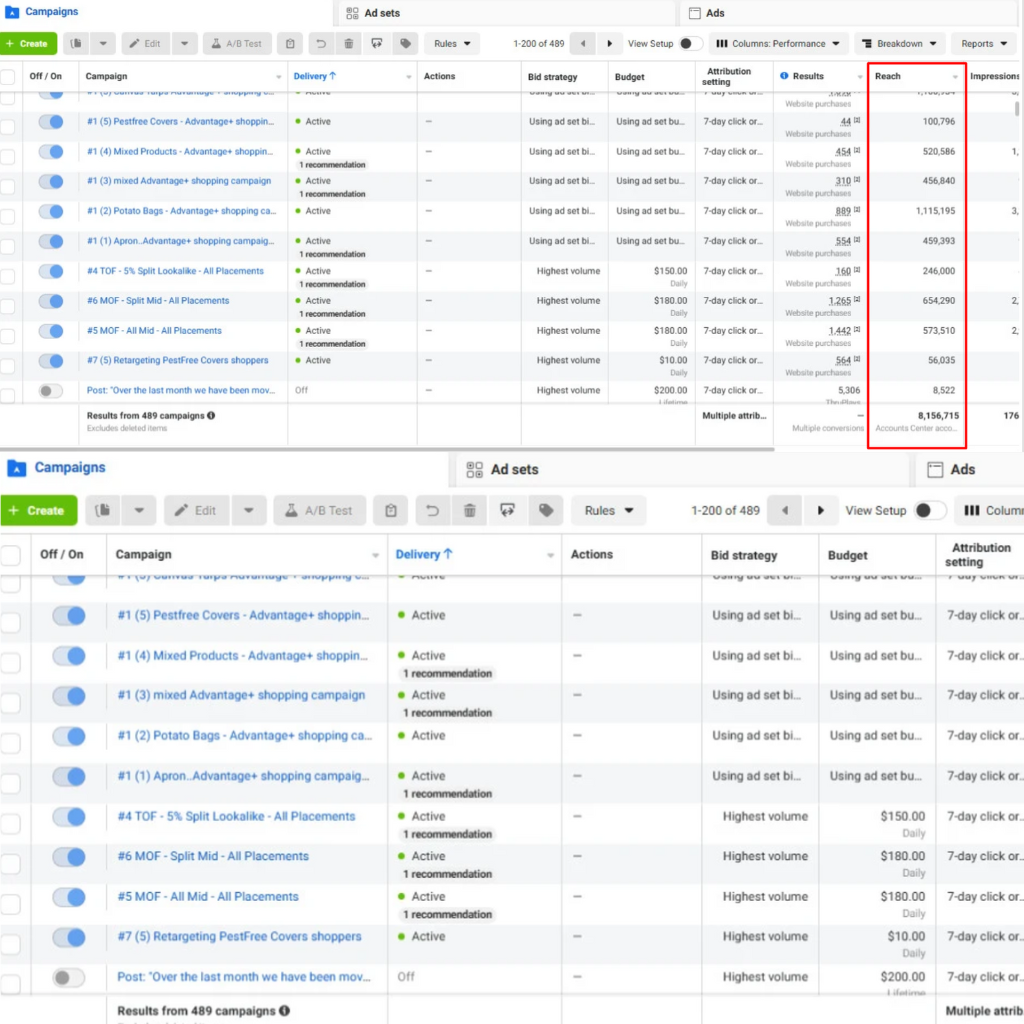This screenshot has width=1024, height=1024.
Task: Click trash delete icon in upper panel toolbar
Action: pos(349,44)
